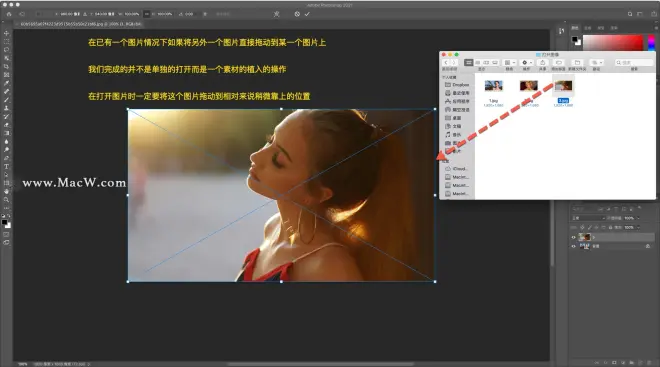Image resolution: width=660 pixels, height=367 pixels.
Task: Expand the layer opacity 100% dropdown
Action: [x=631, y=218]
